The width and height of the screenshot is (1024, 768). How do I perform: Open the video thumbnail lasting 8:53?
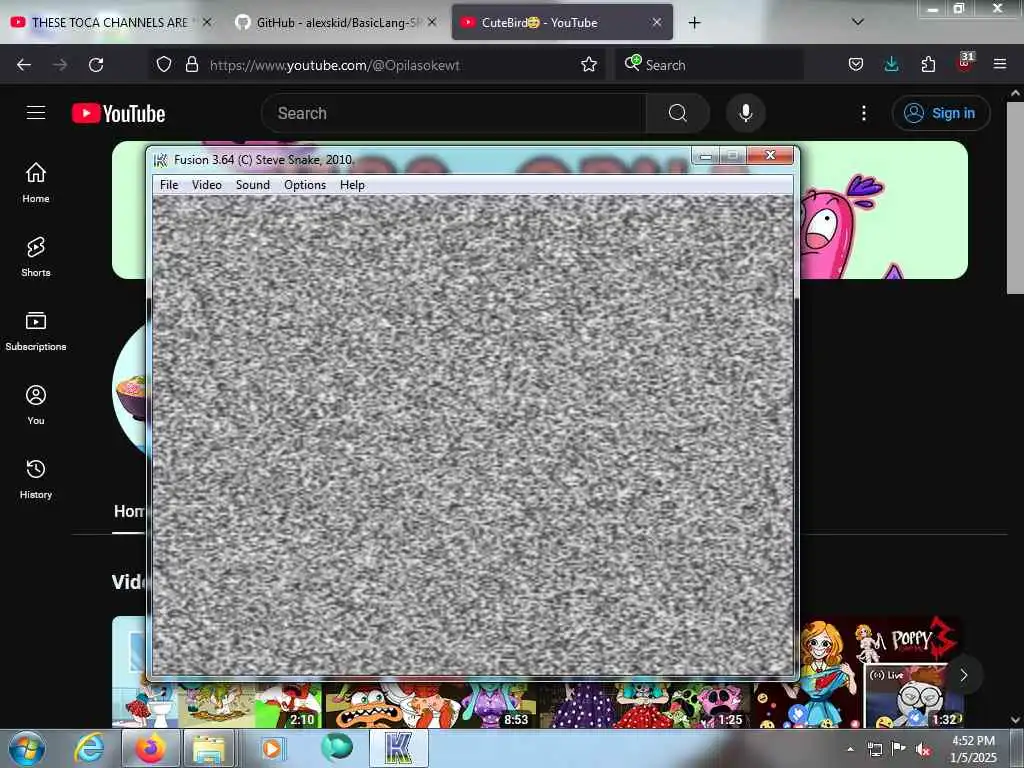(431, 705)
